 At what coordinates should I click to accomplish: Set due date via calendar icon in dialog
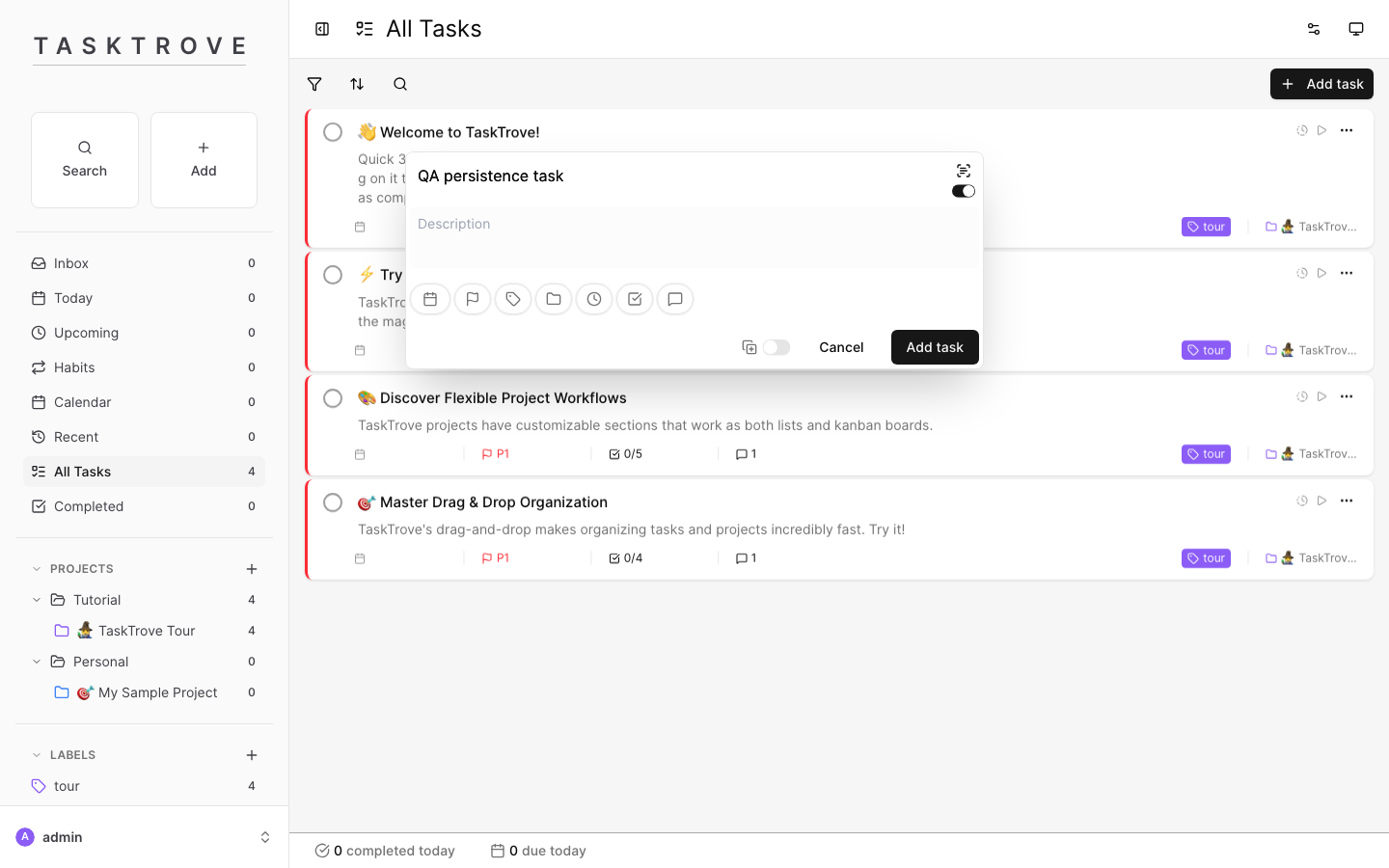click(x=430, y=299)
